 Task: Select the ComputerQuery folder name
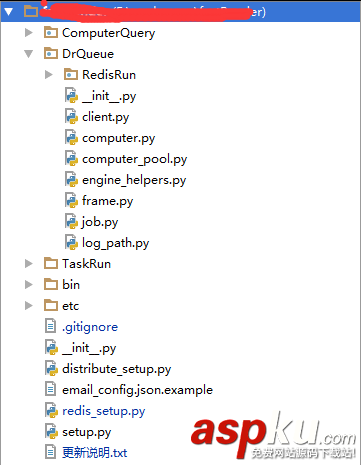[109, 33]
